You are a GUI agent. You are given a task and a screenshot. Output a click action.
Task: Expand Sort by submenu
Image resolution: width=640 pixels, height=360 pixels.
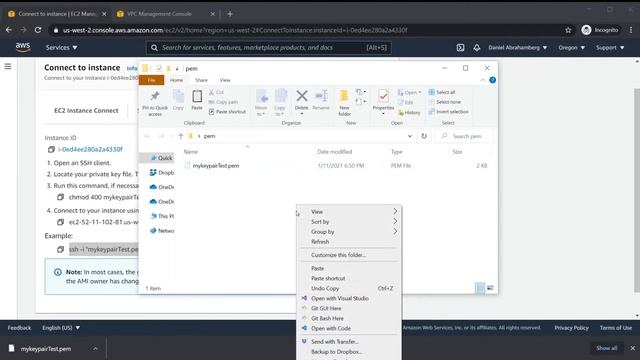click(x=349, y=222)
